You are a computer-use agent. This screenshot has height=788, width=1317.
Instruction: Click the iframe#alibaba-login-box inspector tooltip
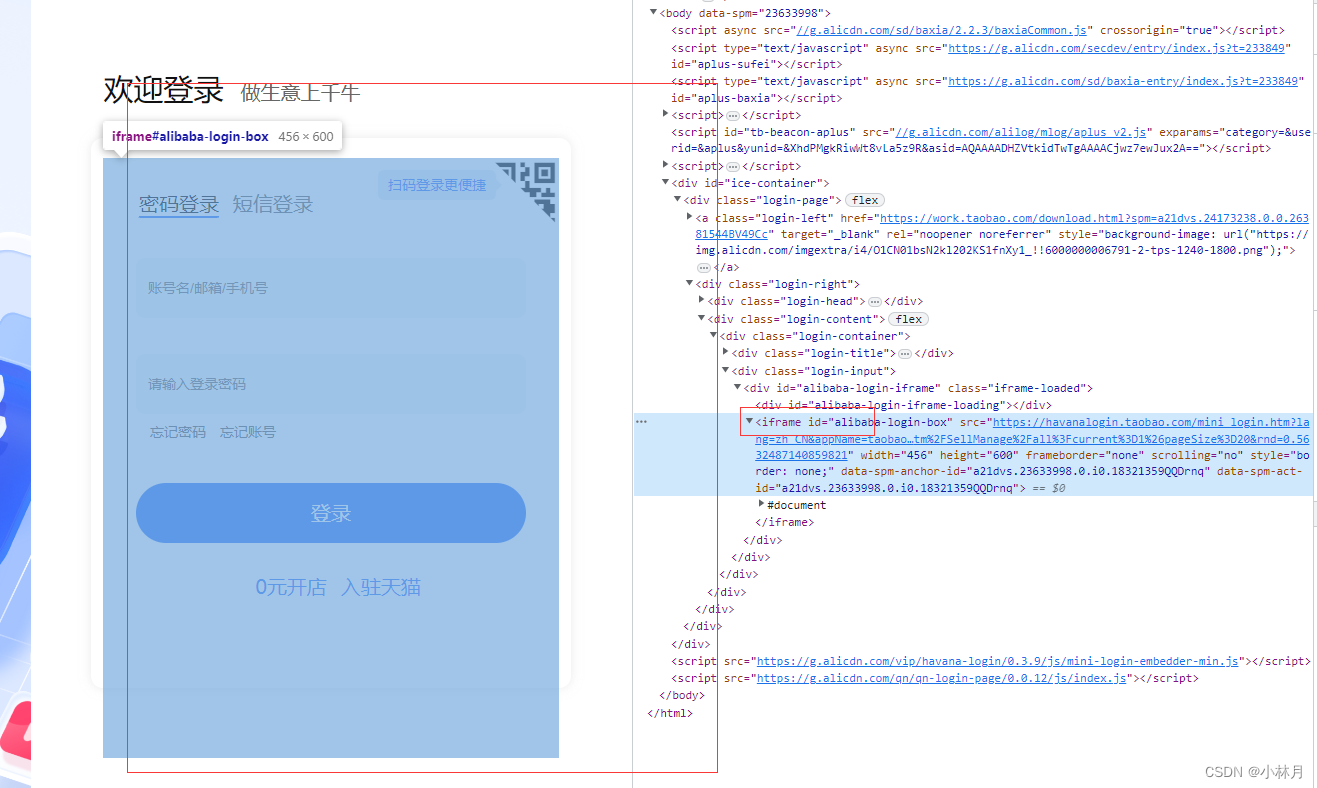(223, 136)
